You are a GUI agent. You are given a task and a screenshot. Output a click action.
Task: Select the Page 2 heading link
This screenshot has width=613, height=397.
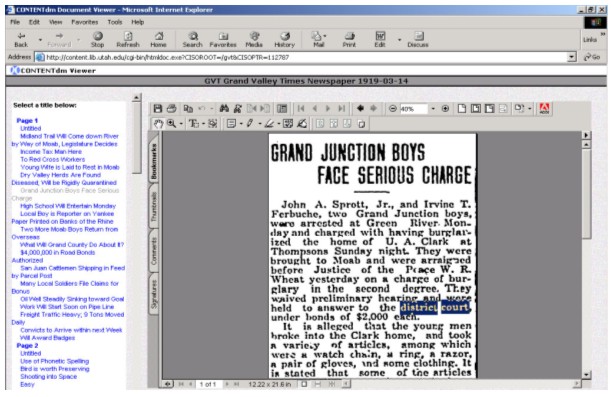coord(27,345)
